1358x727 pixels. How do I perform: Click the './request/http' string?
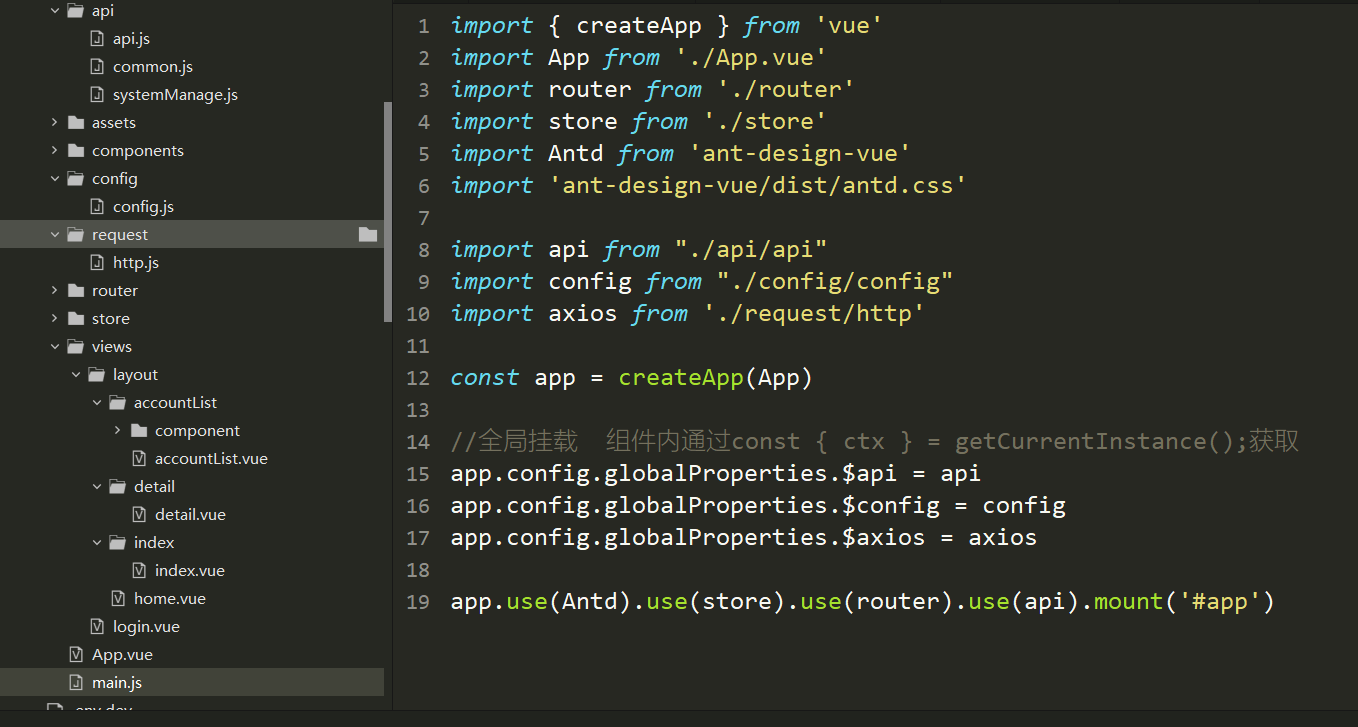[x=814, y=314]
